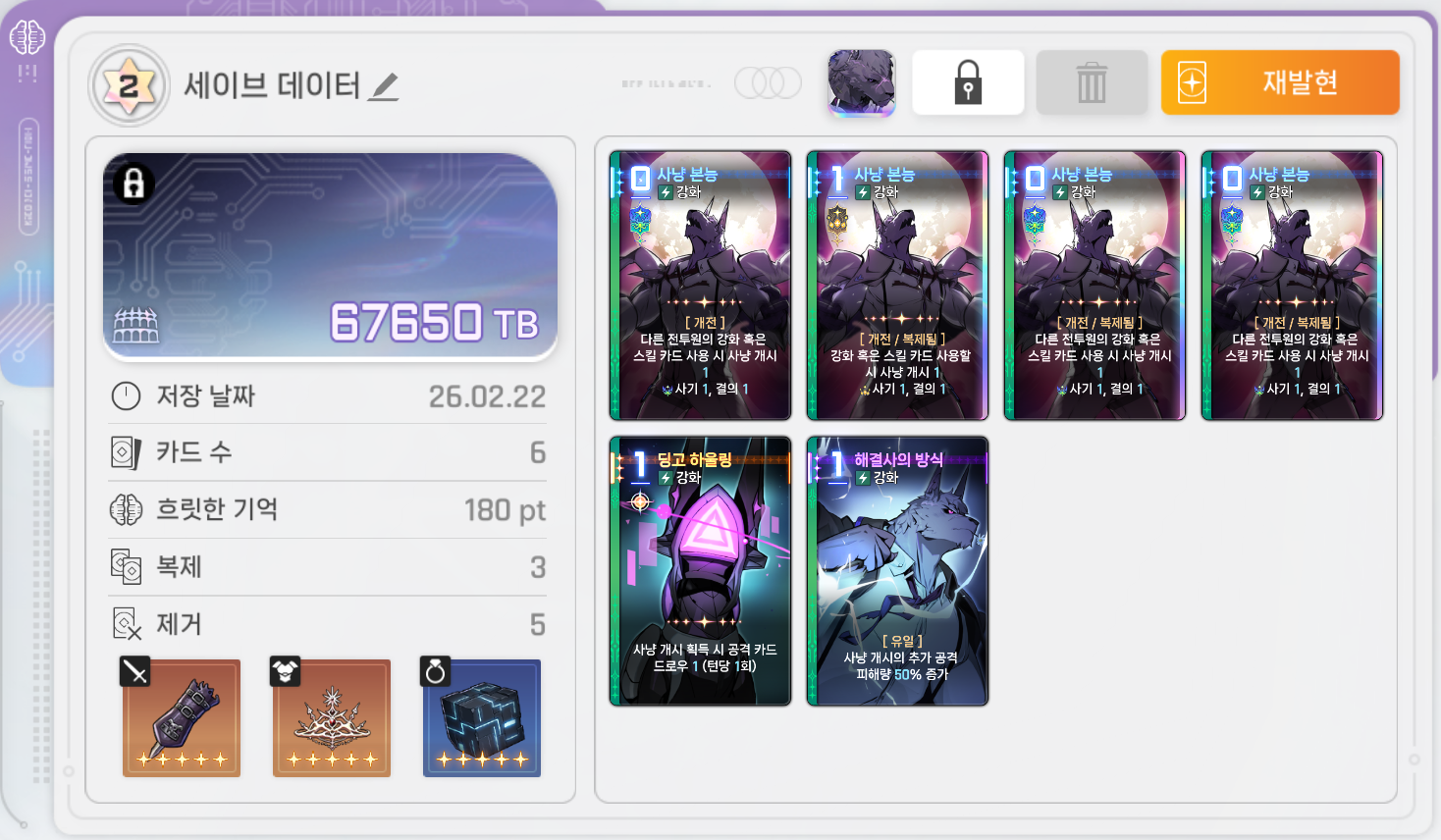Select the 해결사의 방식 card

(x=897, y=571)
